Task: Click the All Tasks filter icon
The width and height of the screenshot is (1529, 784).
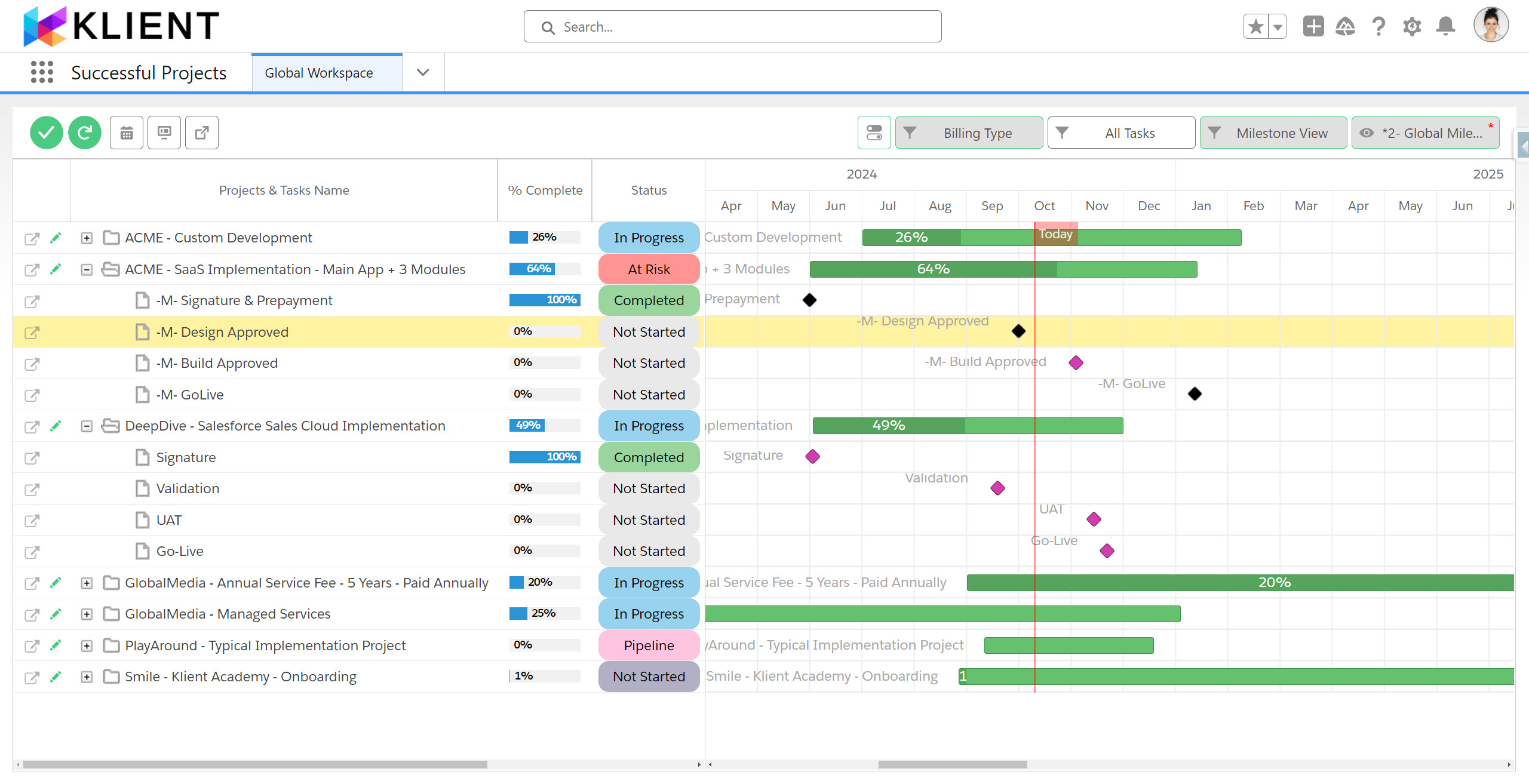Action: 1062,132
